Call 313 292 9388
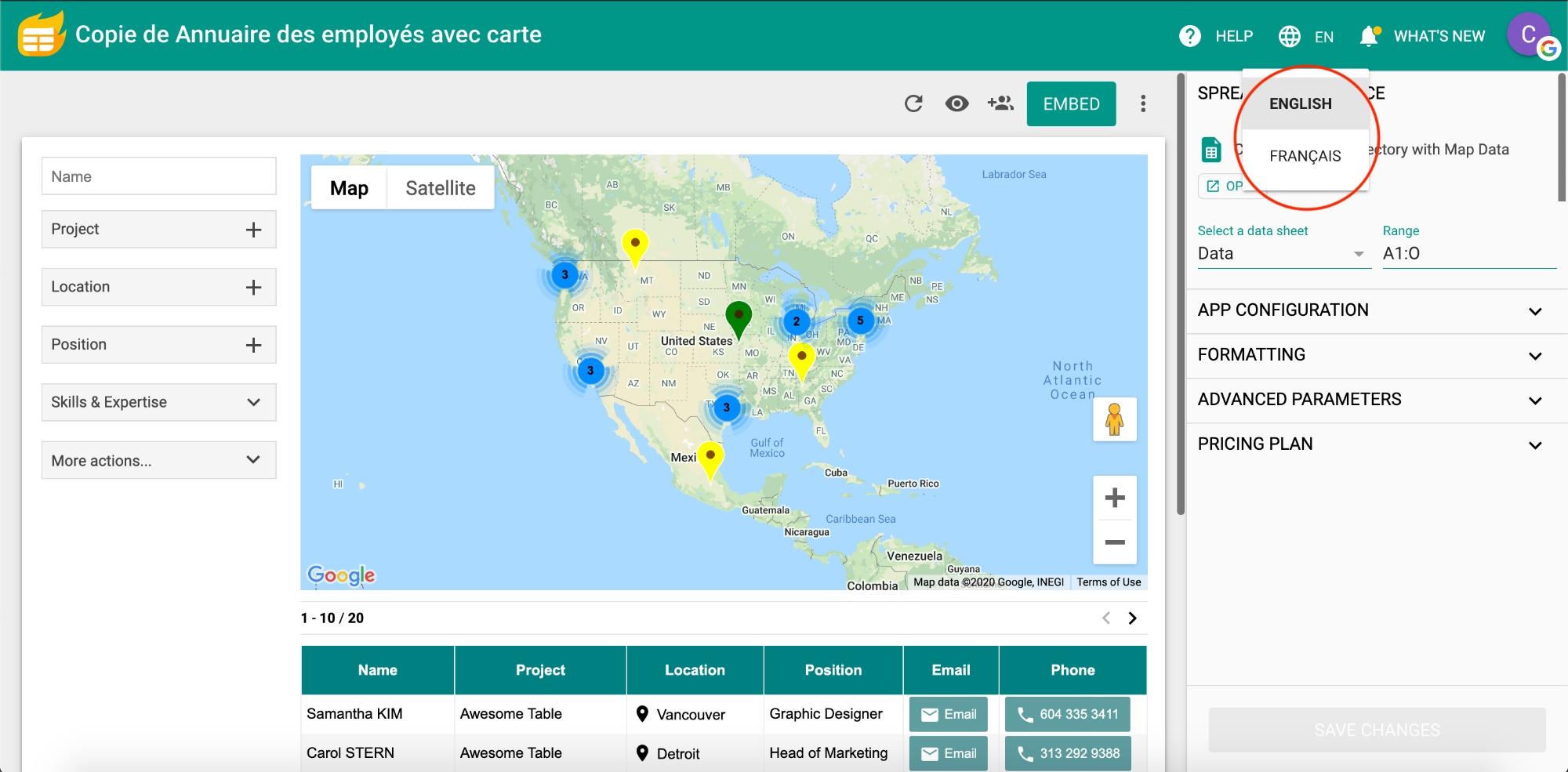This screenshot has height=772, width=1568. tap(1068, 753)
